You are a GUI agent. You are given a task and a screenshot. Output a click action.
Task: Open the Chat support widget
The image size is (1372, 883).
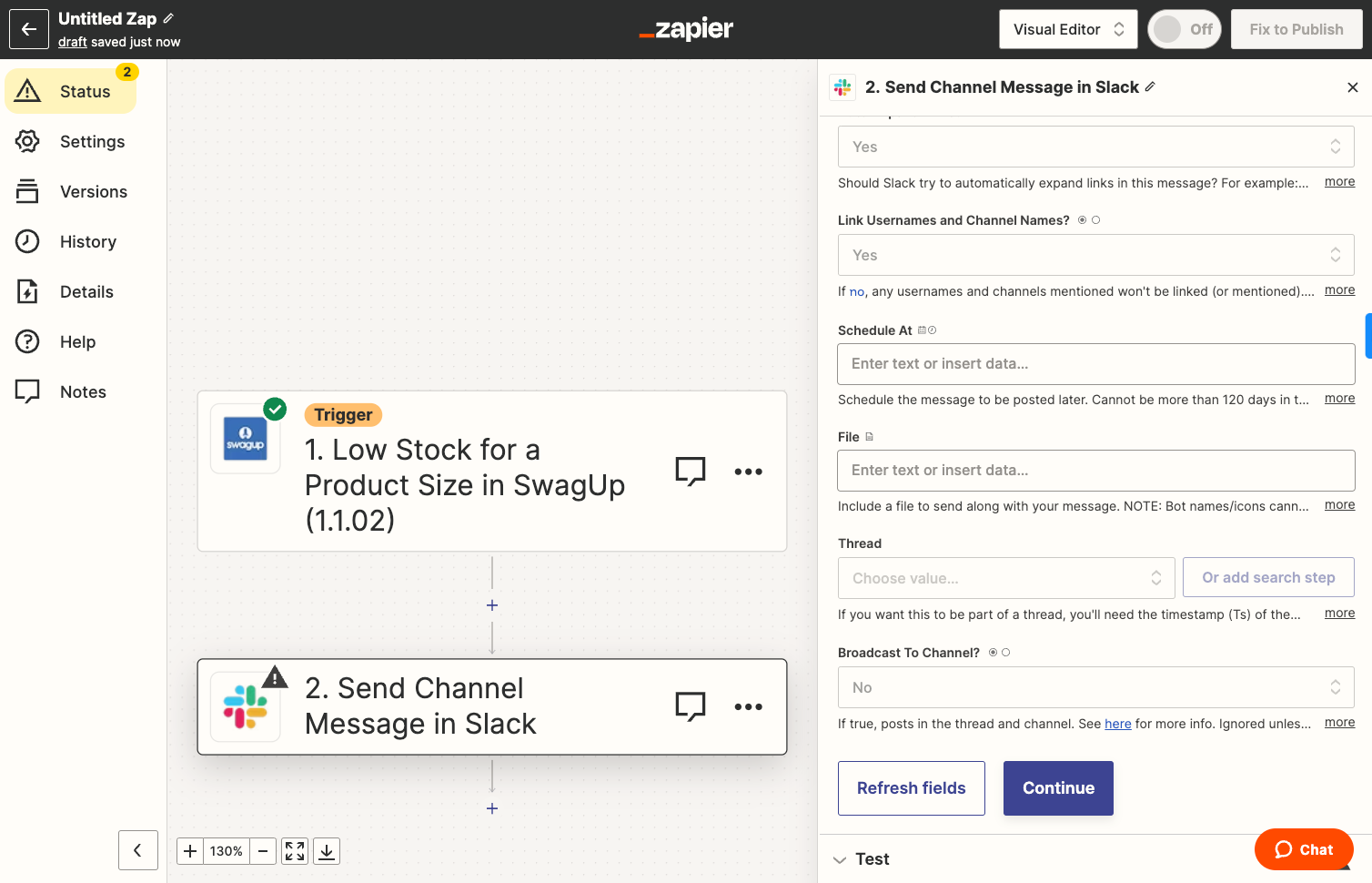[x=1304, y=849]
